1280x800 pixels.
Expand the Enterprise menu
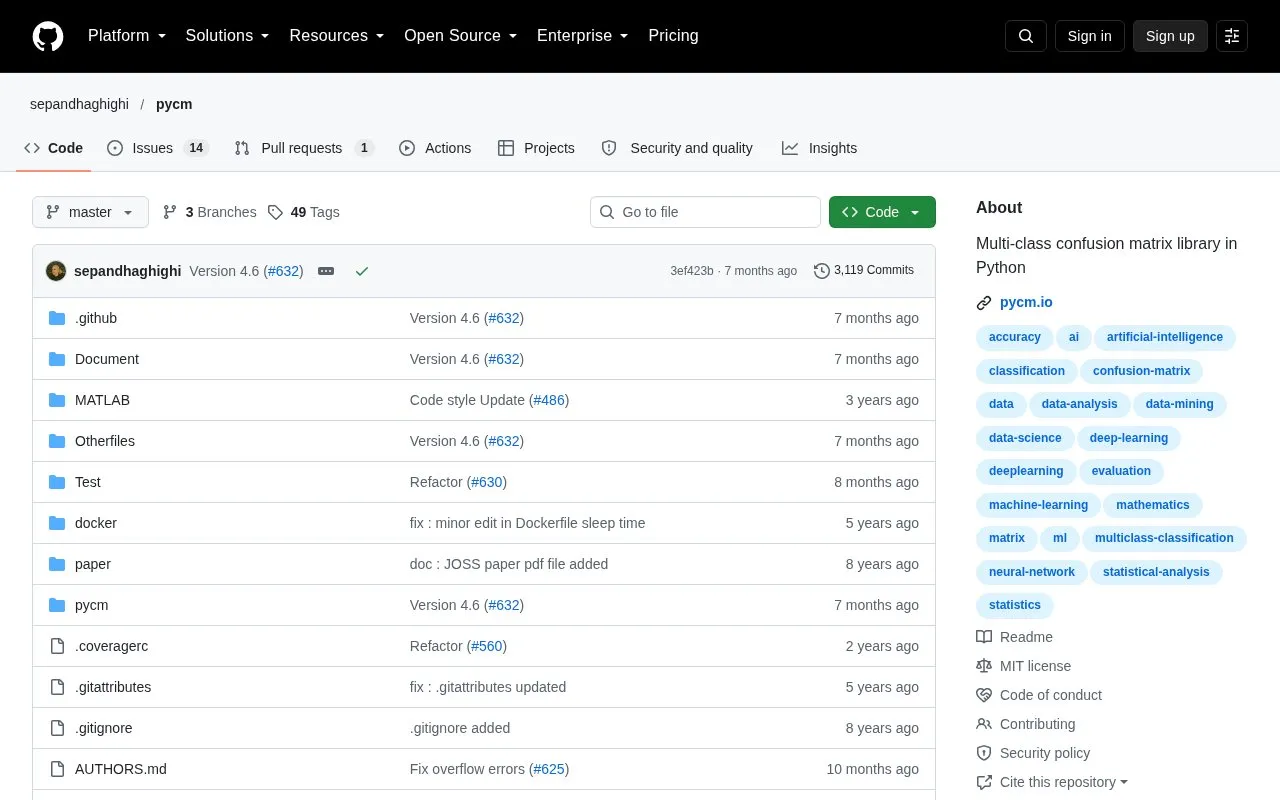583,36
